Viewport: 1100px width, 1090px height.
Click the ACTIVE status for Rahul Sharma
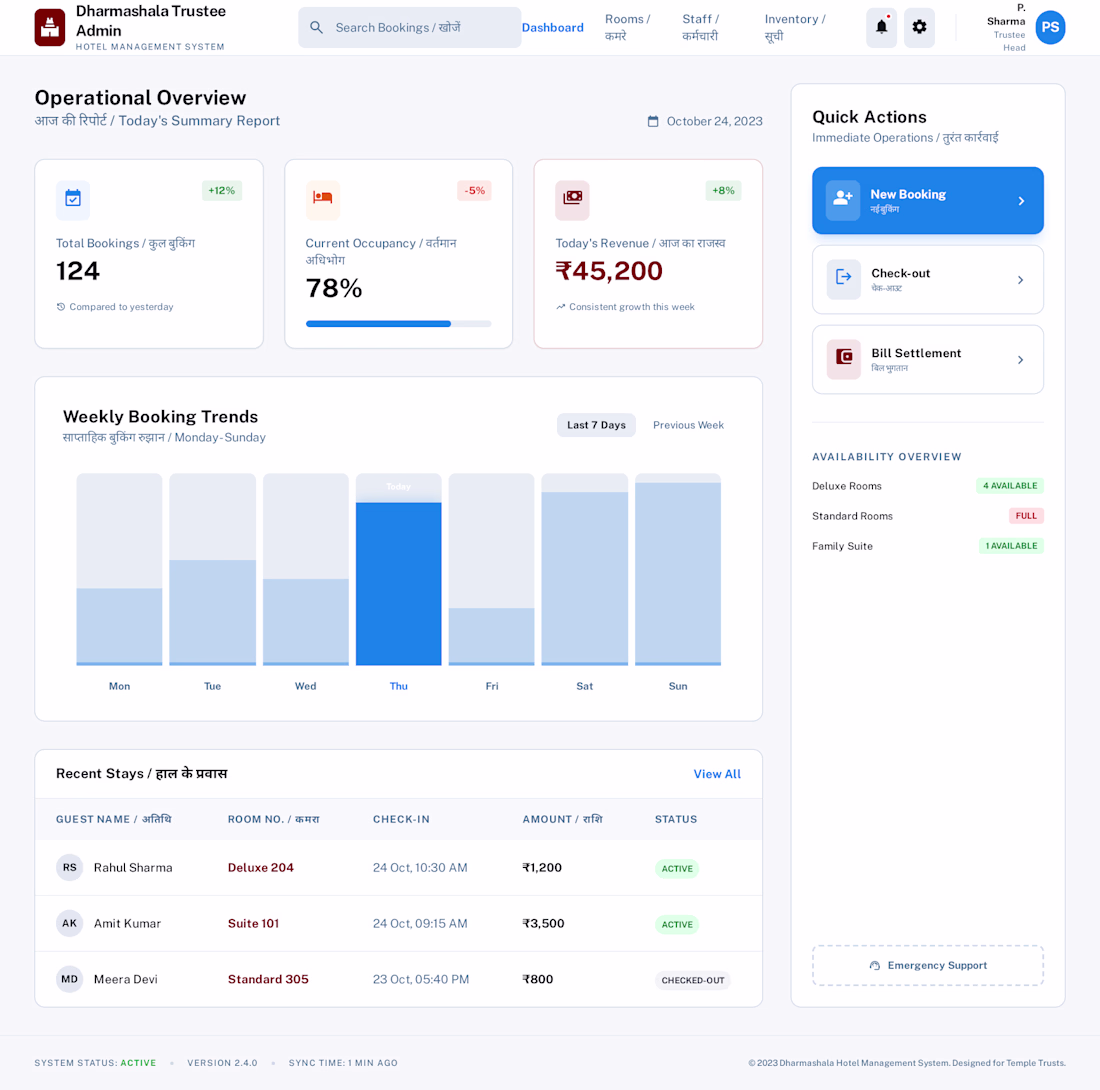tap(677, 868)
